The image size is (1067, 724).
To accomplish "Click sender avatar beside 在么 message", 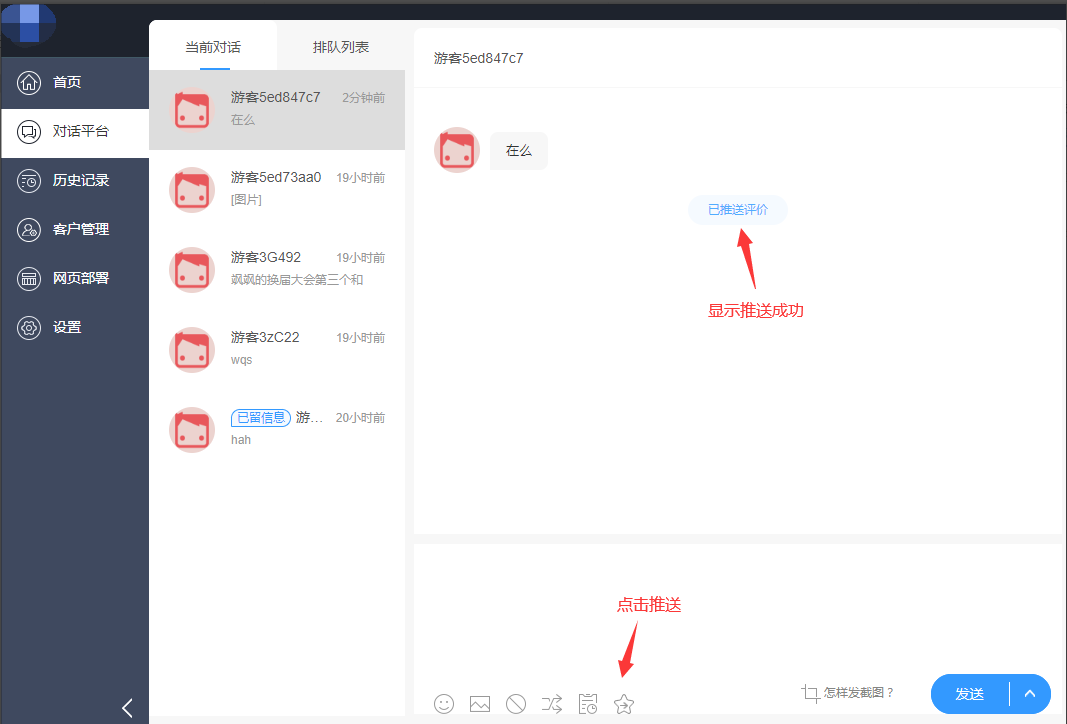I will 457,150.
